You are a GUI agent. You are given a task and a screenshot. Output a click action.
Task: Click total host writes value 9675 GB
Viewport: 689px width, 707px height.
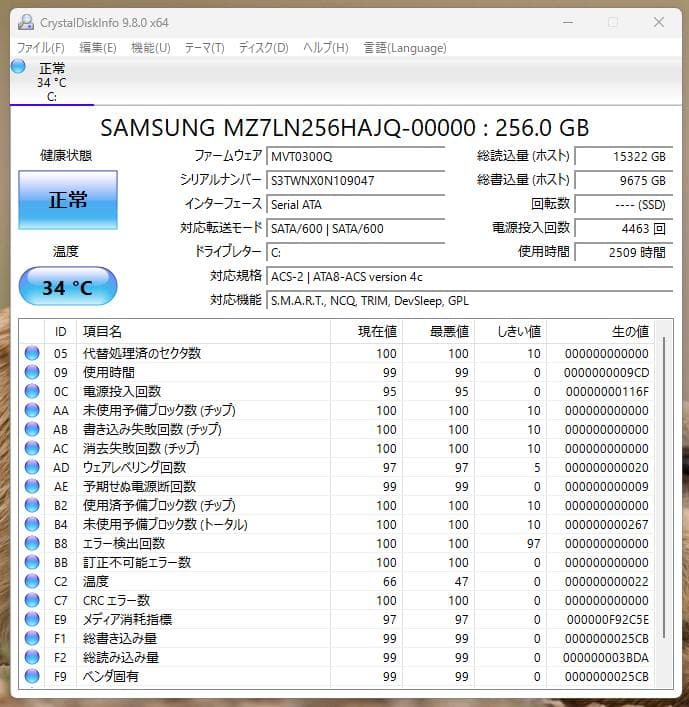pos(624,180)
